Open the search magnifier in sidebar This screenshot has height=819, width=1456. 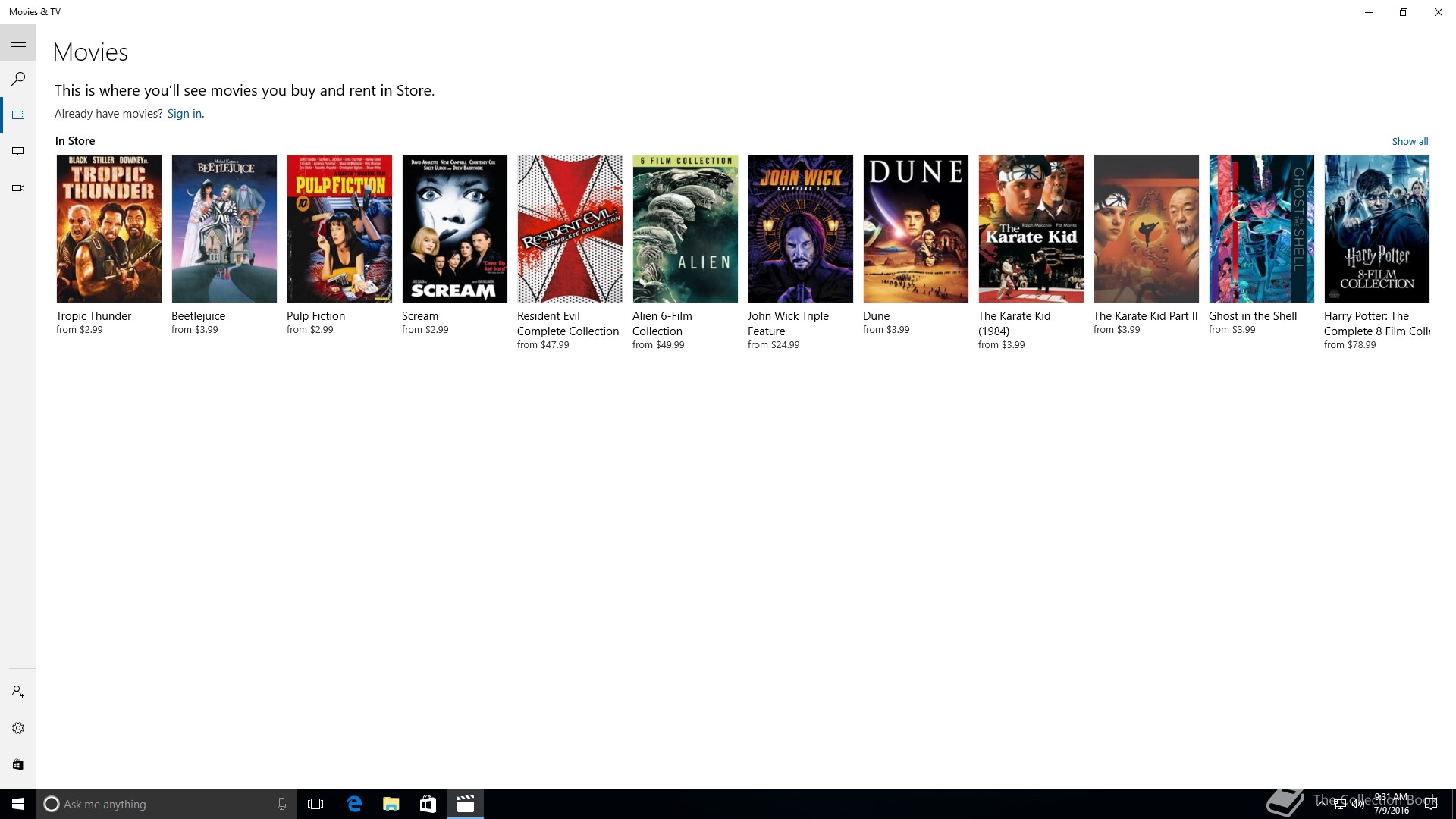(18, 79)
